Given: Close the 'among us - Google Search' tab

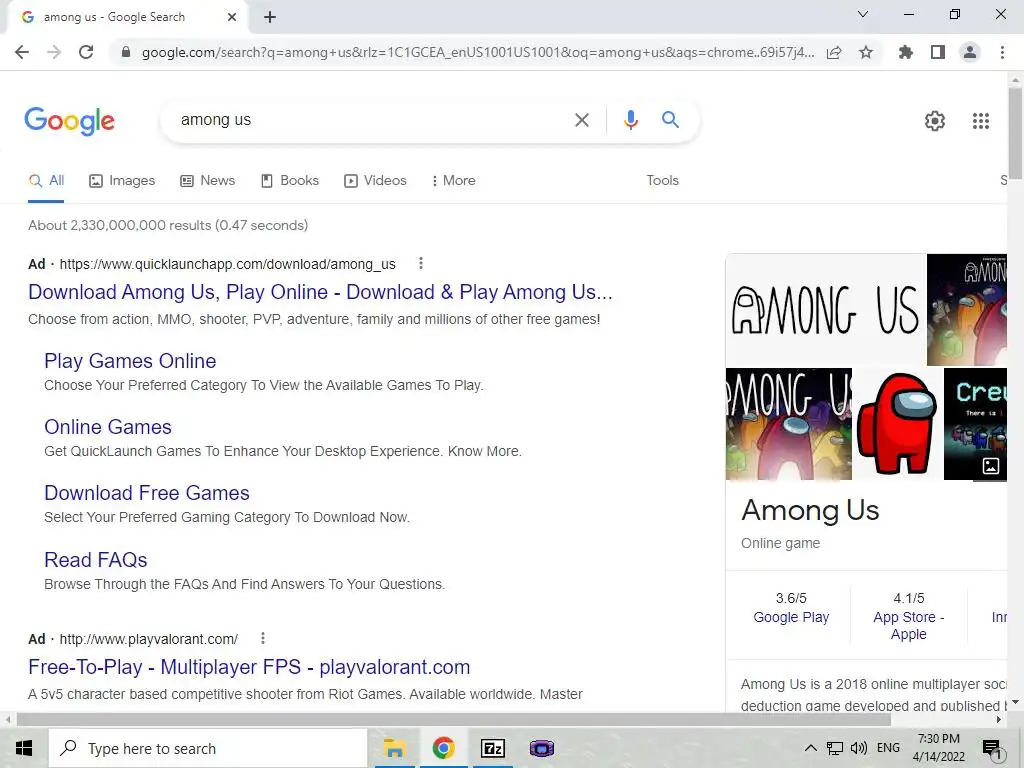Looking at the screenshot, I should (x=231, y=17).
